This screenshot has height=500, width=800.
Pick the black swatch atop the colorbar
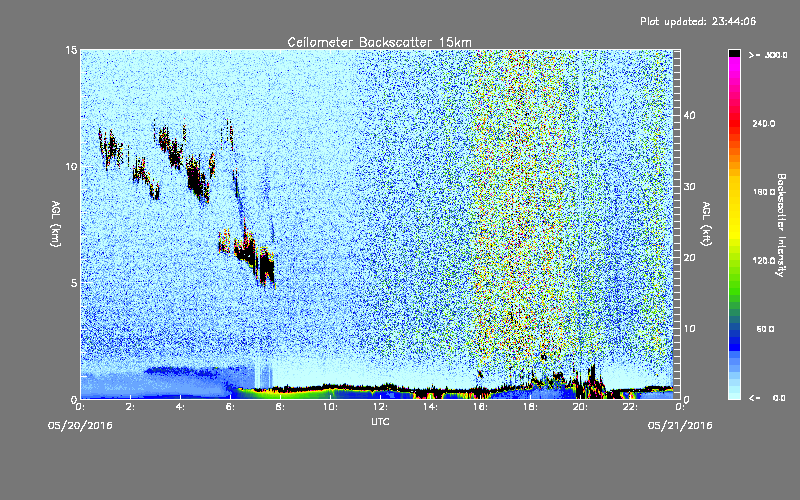[x=734, y=53]
